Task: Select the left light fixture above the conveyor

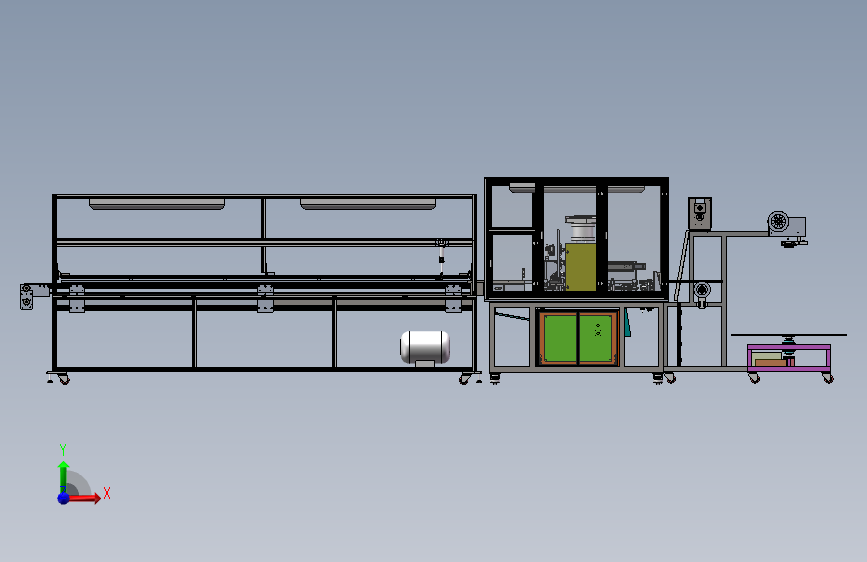Action: pyautogui.click(x=157, y=204)
